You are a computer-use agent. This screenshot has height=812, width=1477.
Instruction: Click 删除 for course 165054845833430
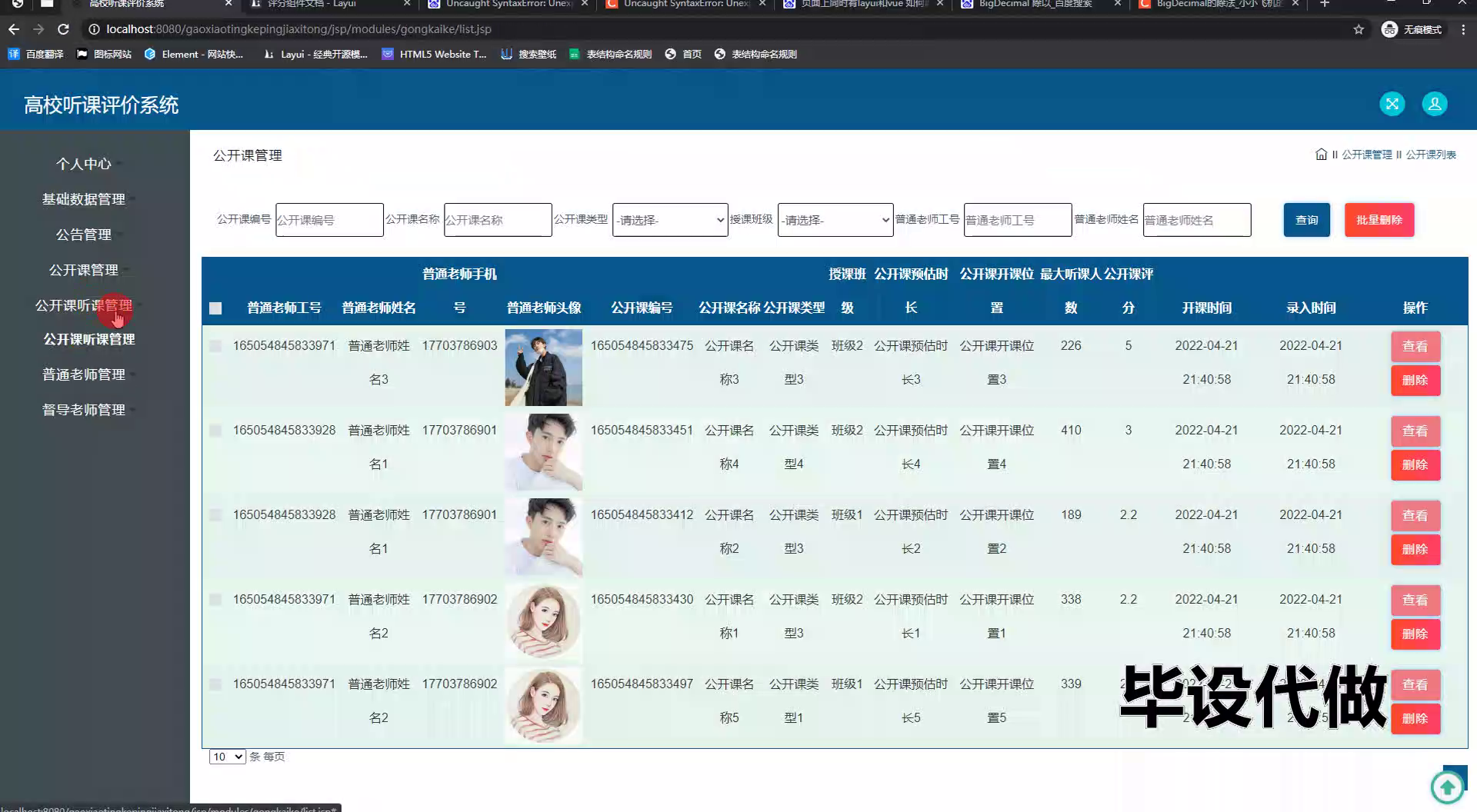coord(1415,634)
